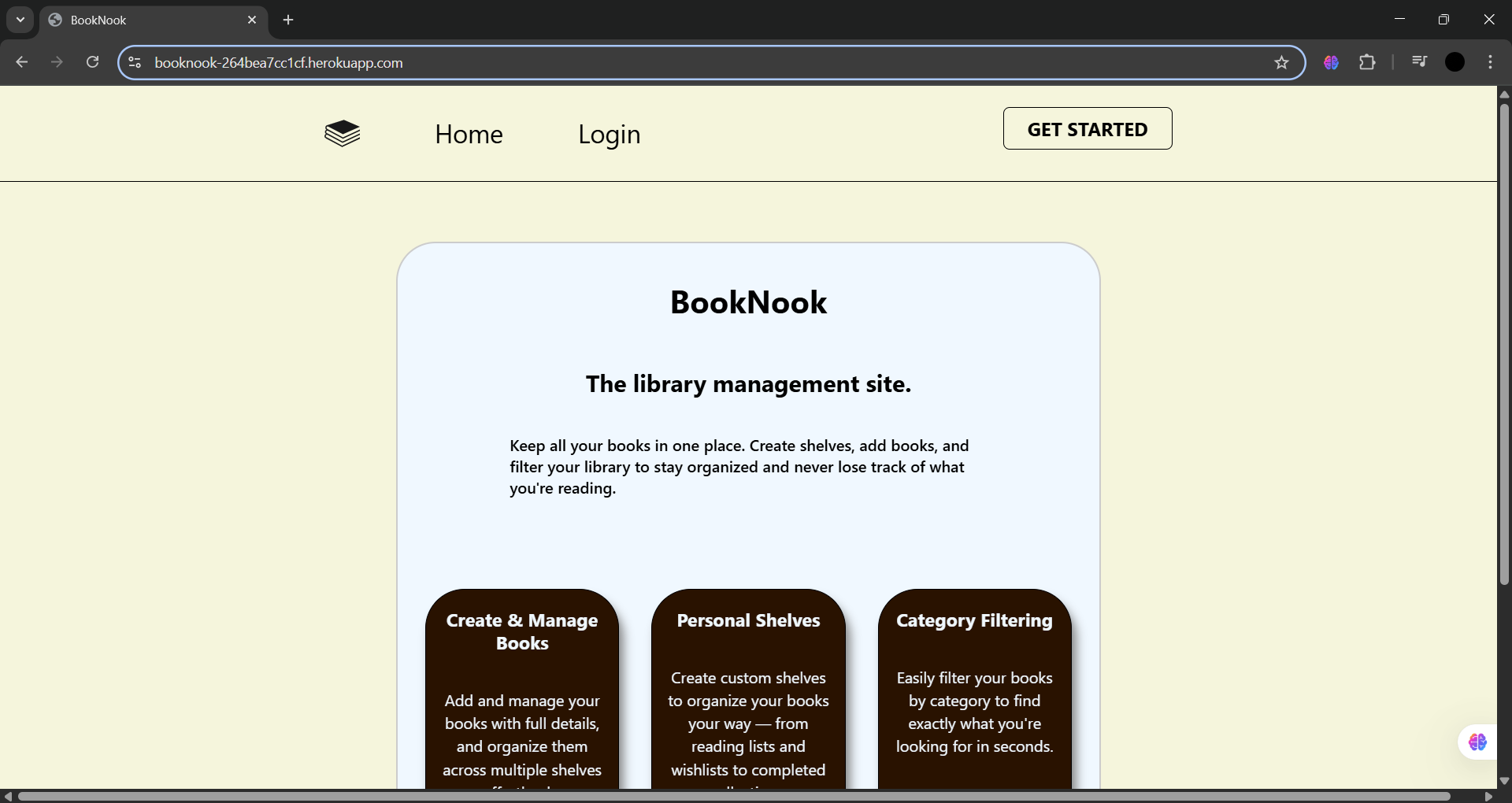
Task: Open a new browser tab
Action: 288,20
